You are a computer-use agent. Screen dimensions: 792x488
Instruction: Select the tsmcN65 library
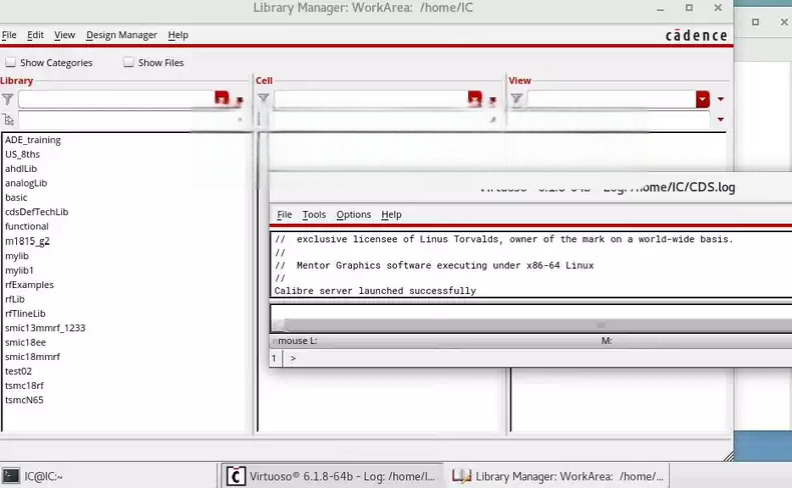click(x=24, y=400)
